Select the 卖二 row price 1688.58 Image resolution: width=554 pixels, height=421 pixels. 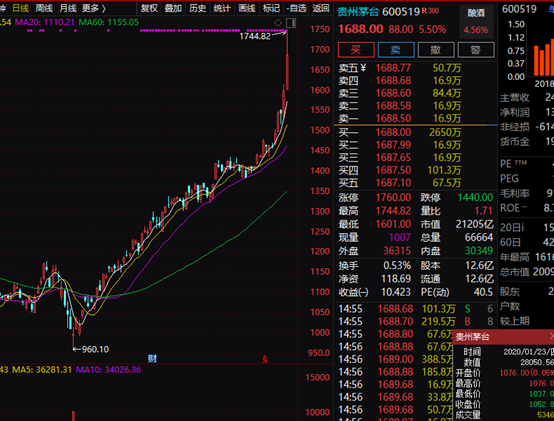pos(393,106)
